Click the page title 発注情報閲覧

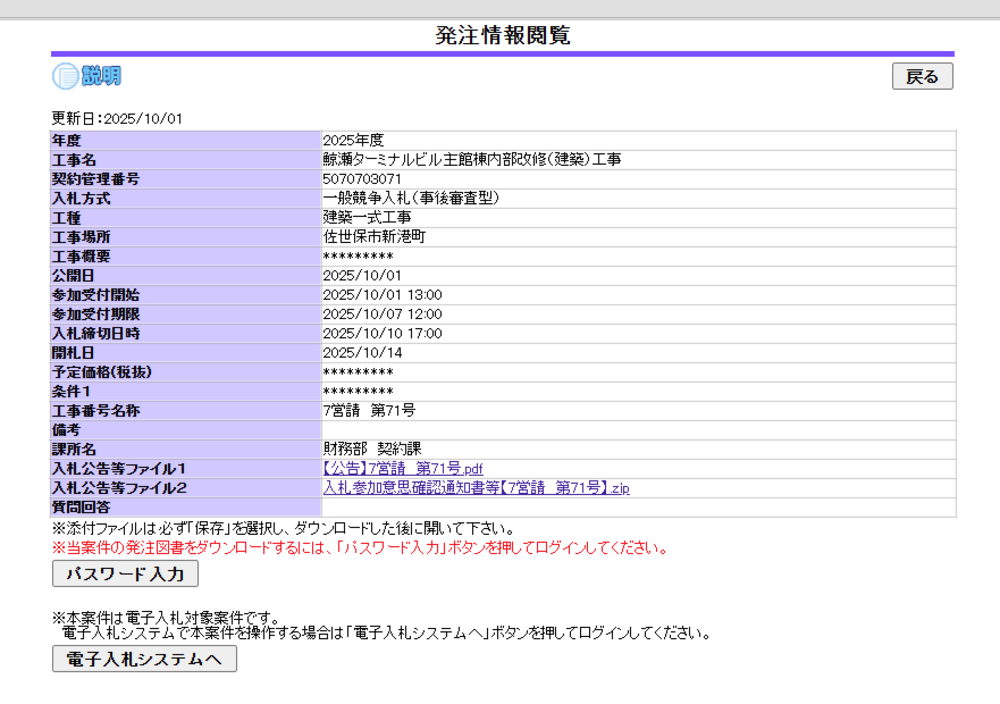[x=503, y=35]
